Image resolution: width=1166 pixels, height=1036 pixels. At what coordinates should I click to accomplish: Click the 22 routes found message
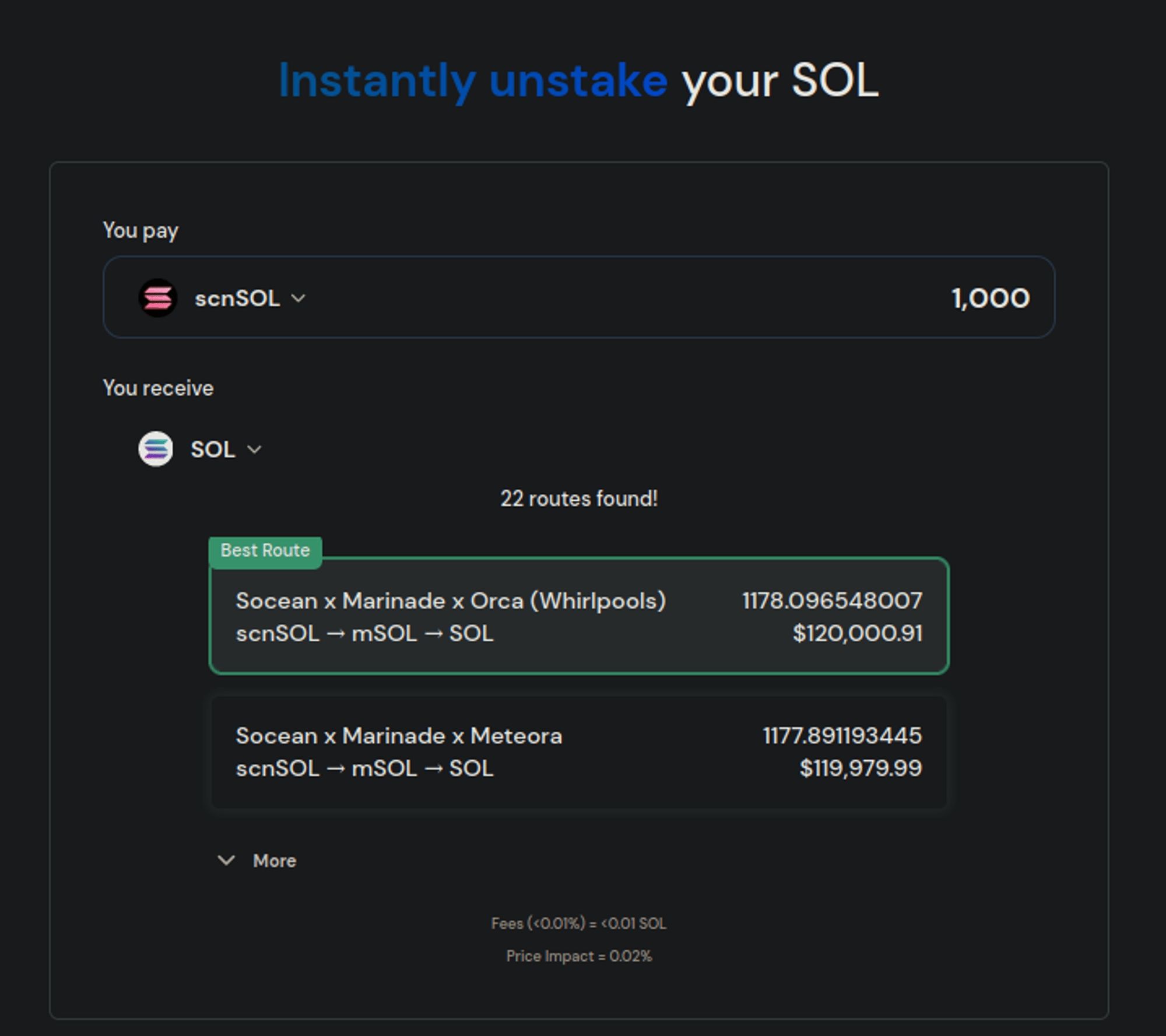[x=579, y=498]
